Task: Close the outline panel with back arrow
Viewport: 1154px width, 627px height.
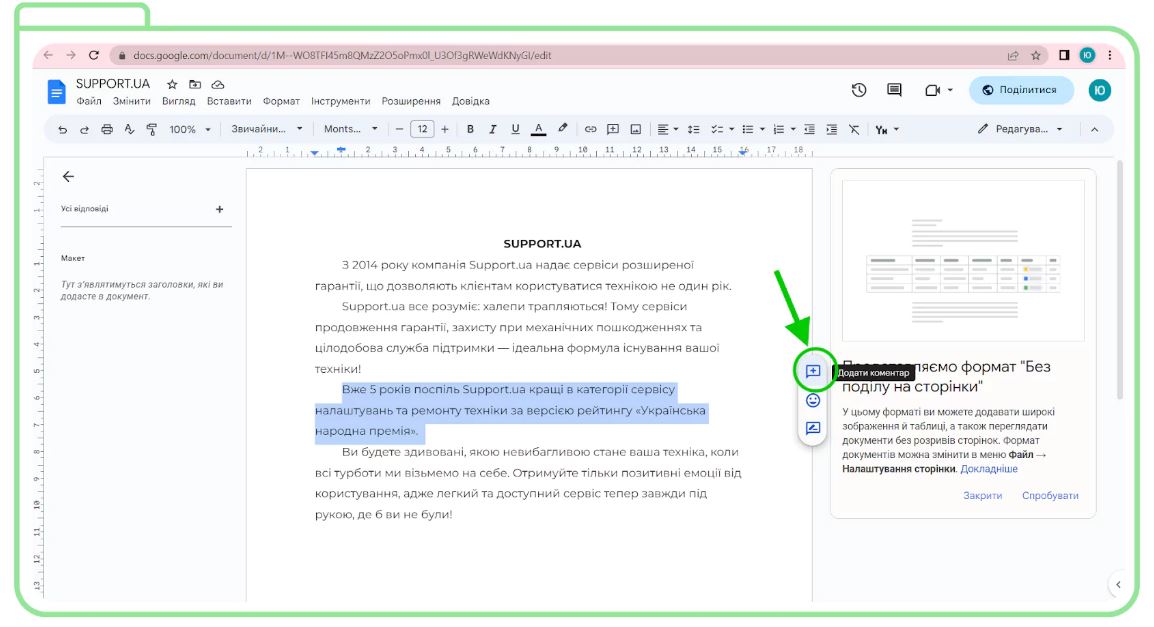Action: pos(68,177)
